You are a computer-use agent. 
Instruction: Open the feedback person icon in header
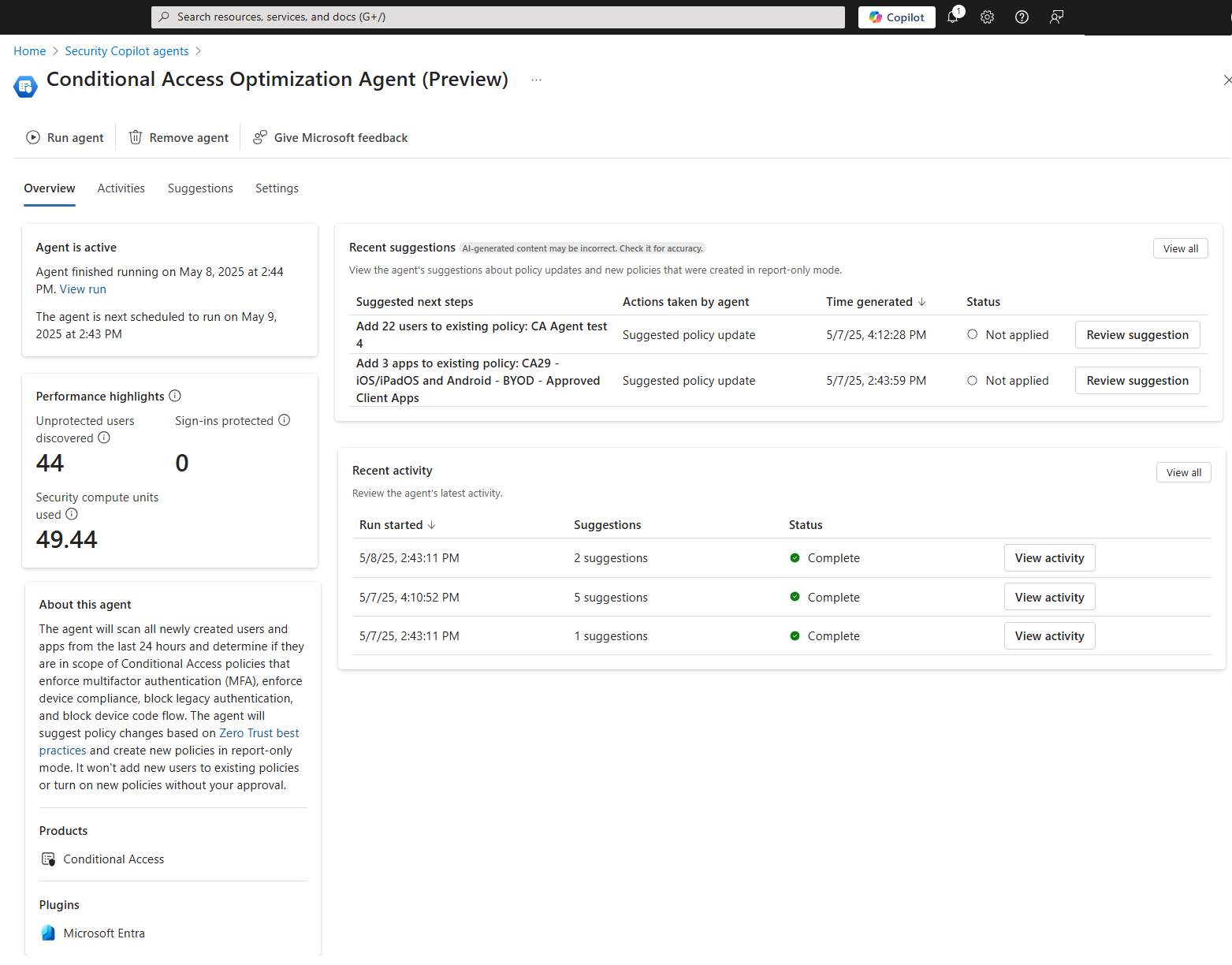point(1056,17)
